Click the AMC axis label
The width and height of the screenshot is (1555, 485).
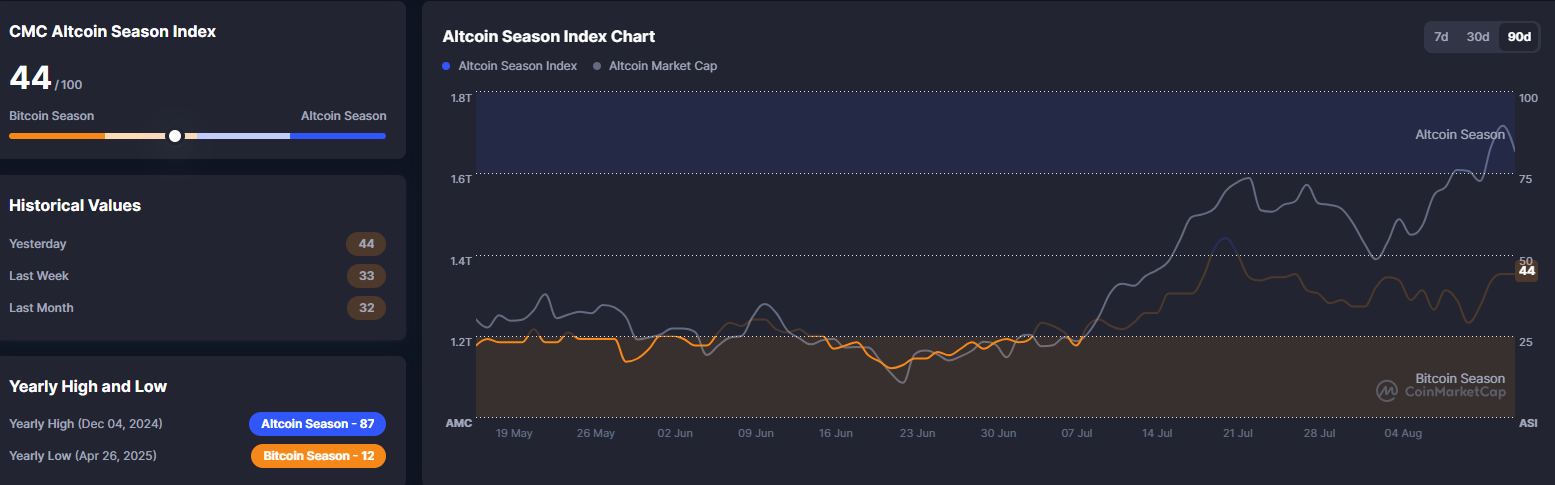pyautogui.click(x=459, y=423)
